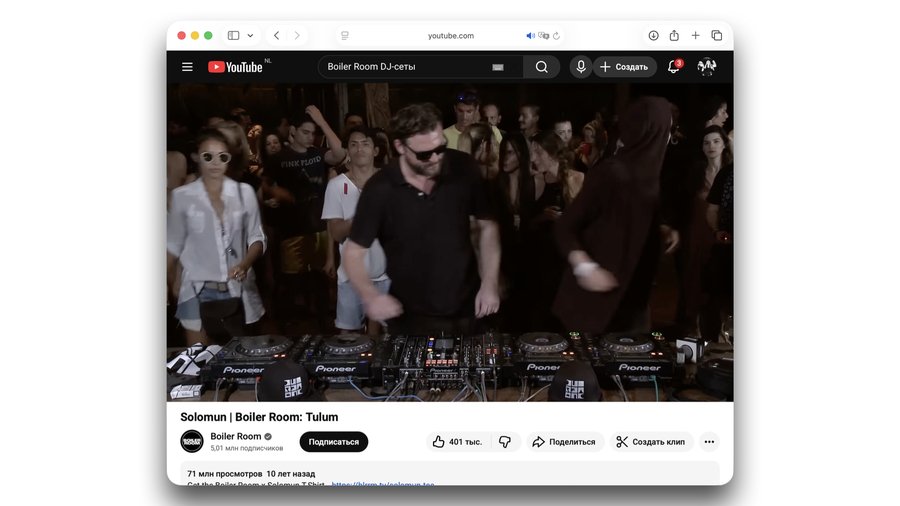The image size is (900, 506).
Task: Open the notifications bell
Action: click(674, 67)
